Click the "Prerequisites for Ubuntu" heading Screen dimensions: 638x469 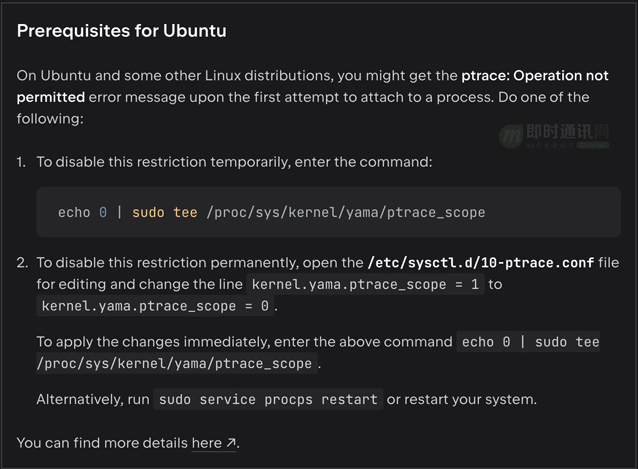click(122, 31)
